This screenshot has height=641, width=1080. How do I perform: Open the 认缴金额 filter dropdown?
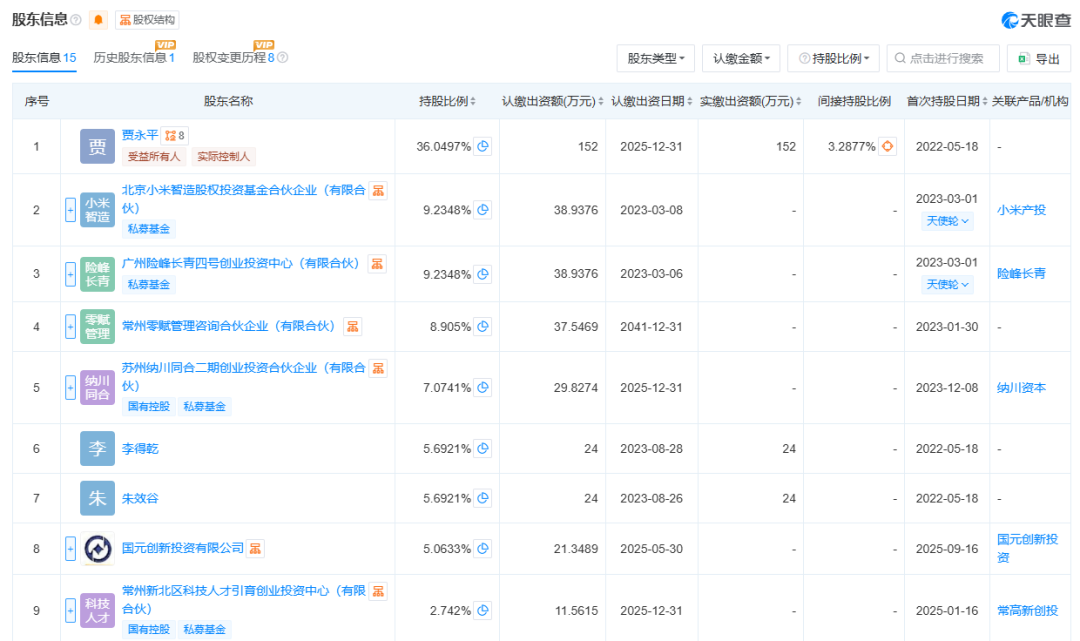point(740,59)
